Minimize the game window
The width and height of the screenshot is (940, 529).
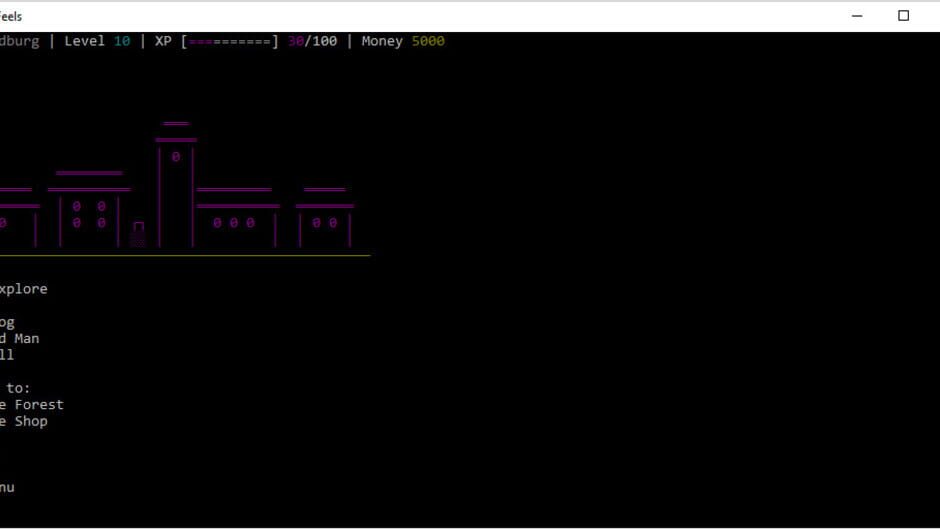(x=858, y=16)
